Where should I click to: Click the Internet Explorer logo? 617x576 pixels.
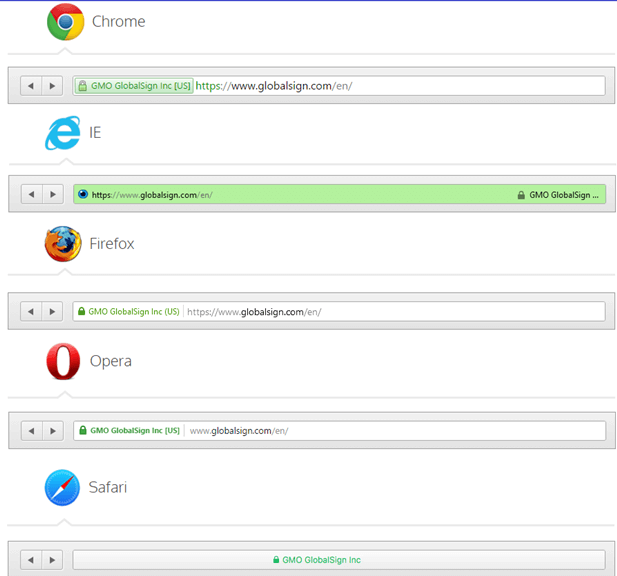point(63,133)
